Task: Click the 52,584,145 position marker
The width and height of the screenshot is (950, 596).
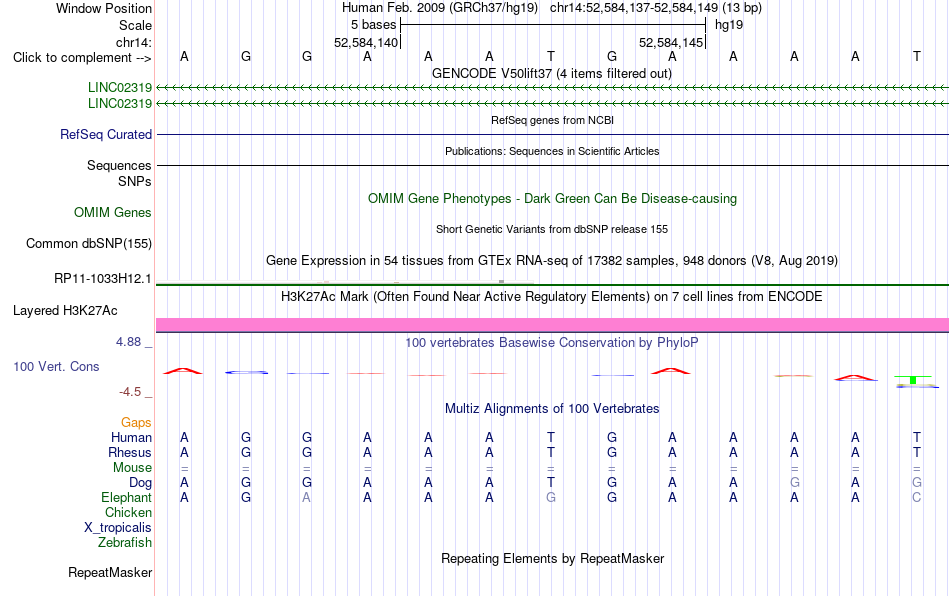Action: pos(671,42)
